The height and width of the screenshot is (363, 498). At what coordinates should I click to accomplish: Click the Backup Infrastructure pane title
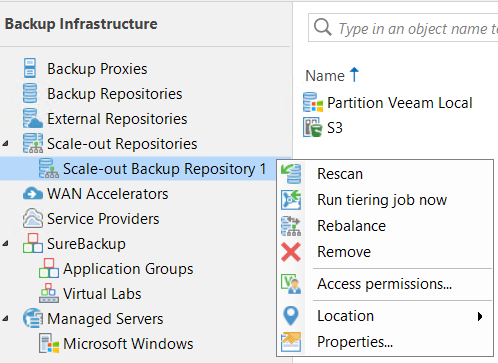click(x=81, y=24)
